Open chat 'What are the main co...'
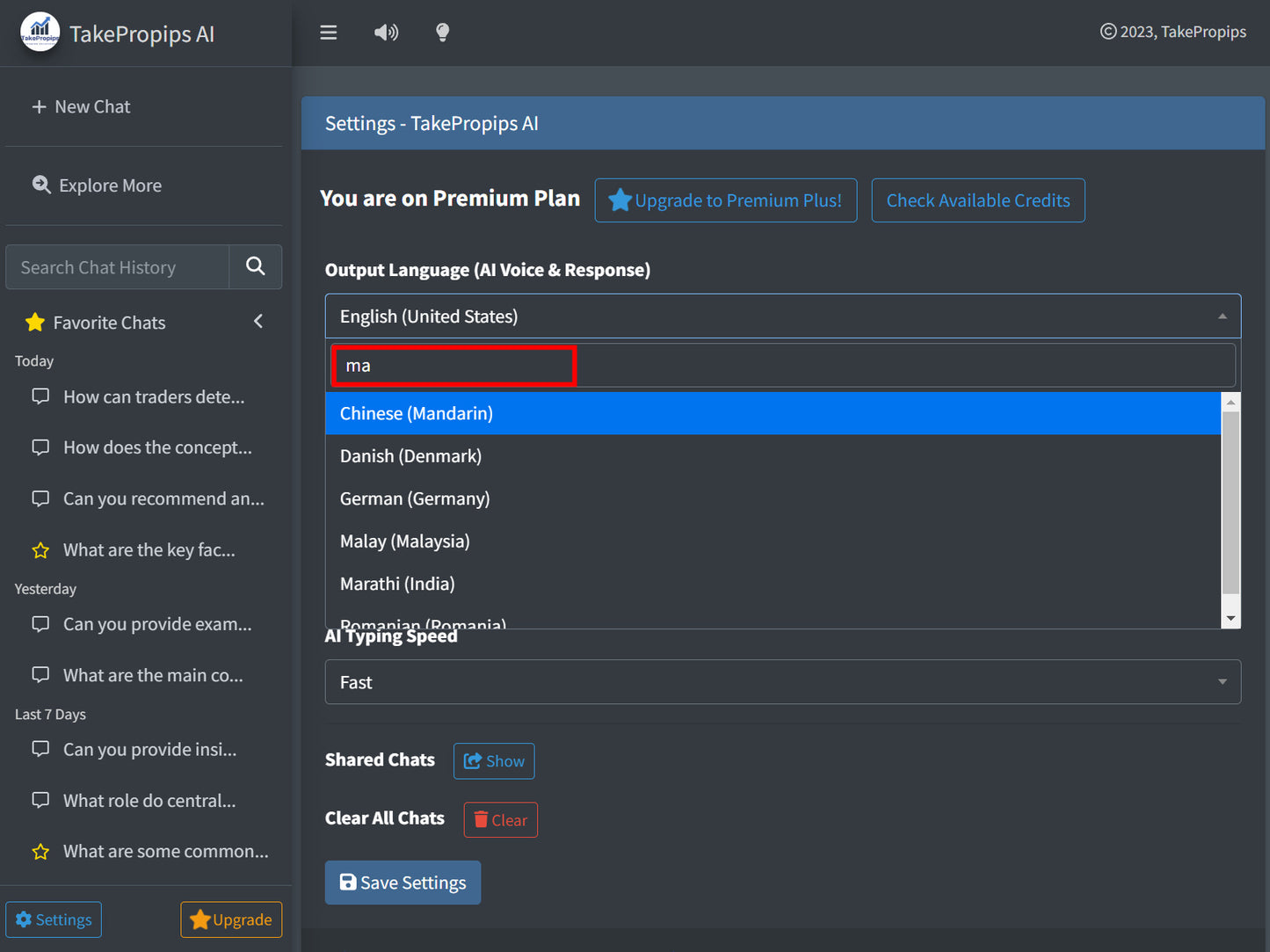This screenshot has width=1270, height=952. 153,676
